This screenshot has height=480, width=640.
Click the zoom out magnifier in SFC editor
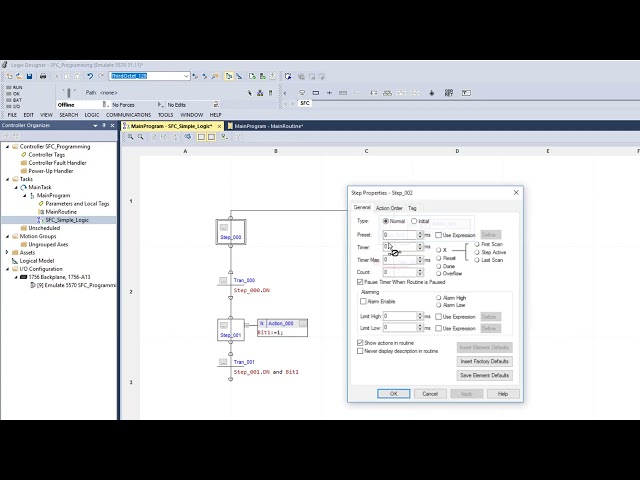[141, 137]
